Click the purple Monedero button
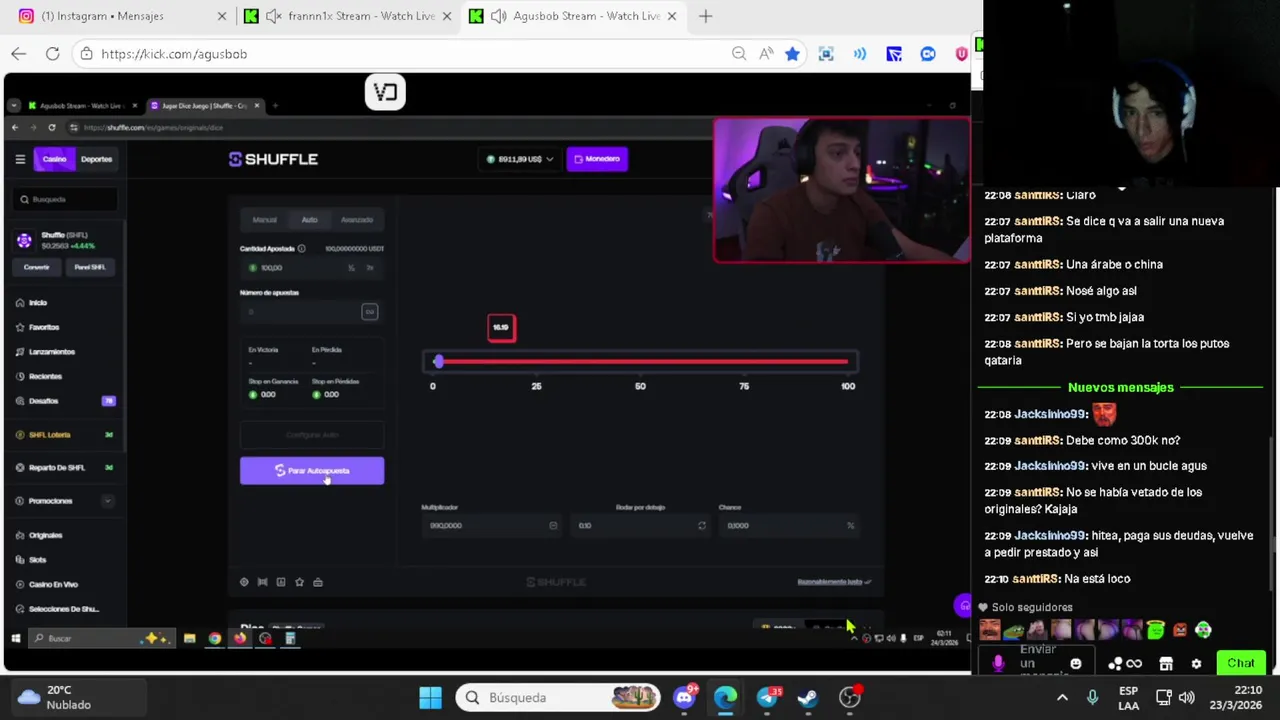Screen dimensions: 1280x720 (597, 159)
